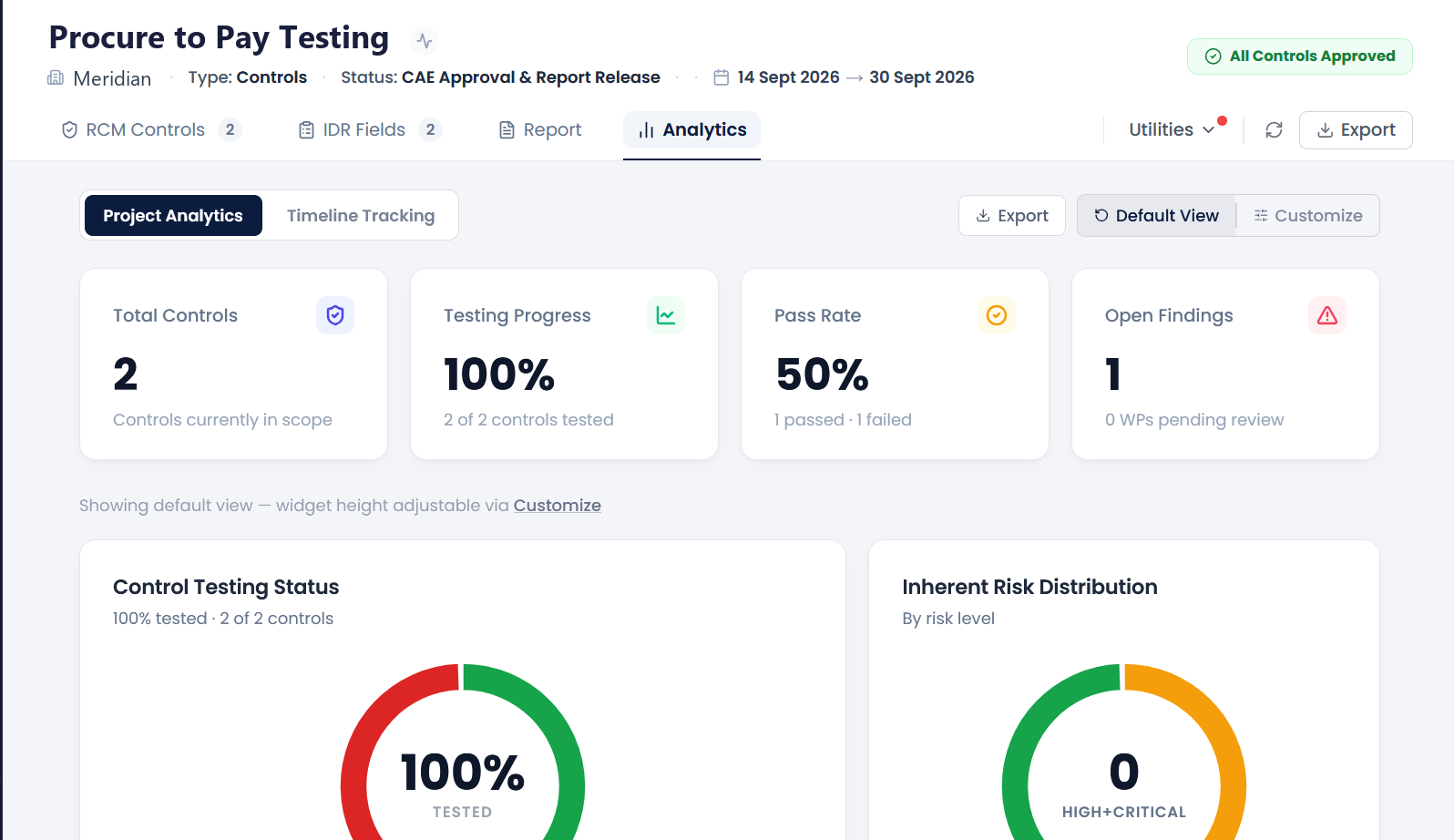
Task: Click the warning triangle on Open Findings card
Action: point(1327,315)
